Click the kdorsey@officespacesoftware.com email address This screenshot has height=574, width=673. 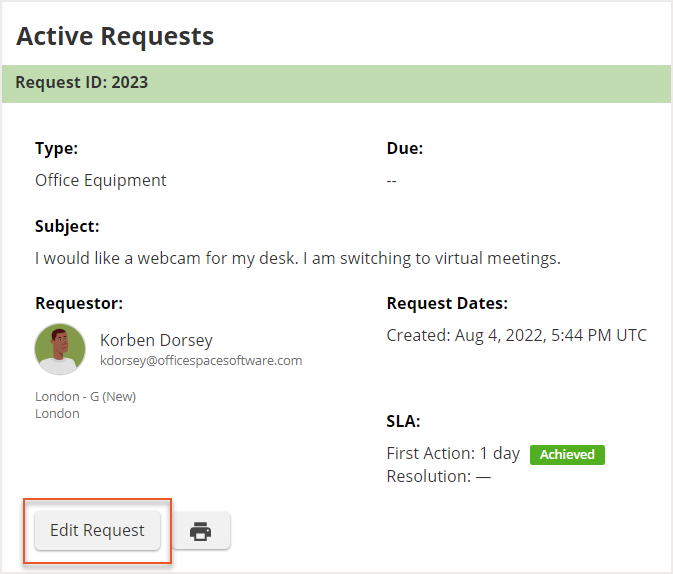click(x=201, y=361)
